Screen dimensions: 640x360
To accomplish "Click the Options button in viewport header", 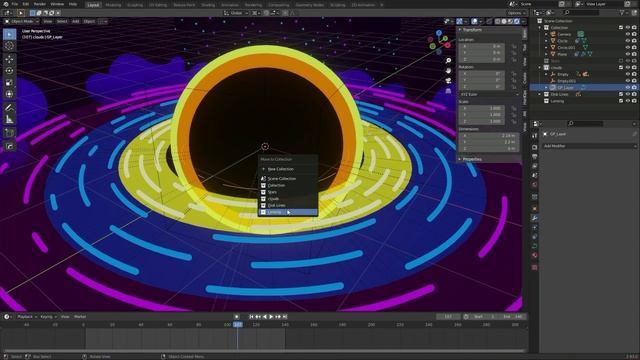I will click(x=516, y=13).
